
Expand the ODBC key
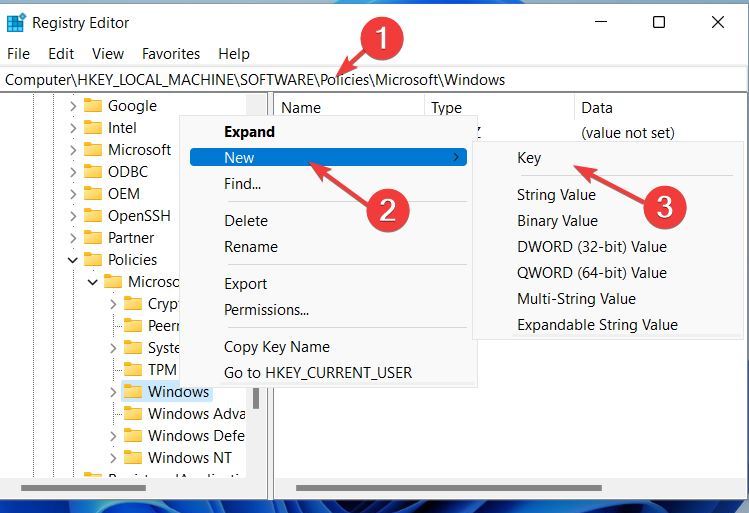point(73,171)
